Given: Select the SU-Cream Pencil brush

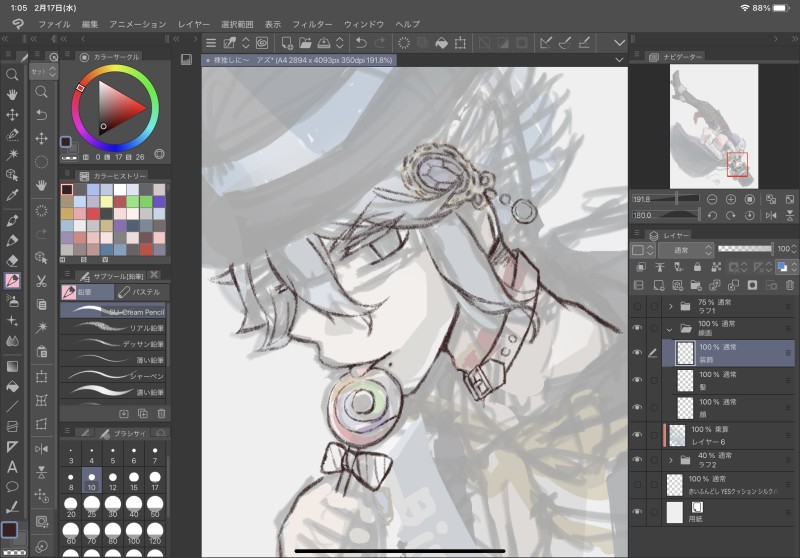Looking at the screenshot, I should pos(113,311).
